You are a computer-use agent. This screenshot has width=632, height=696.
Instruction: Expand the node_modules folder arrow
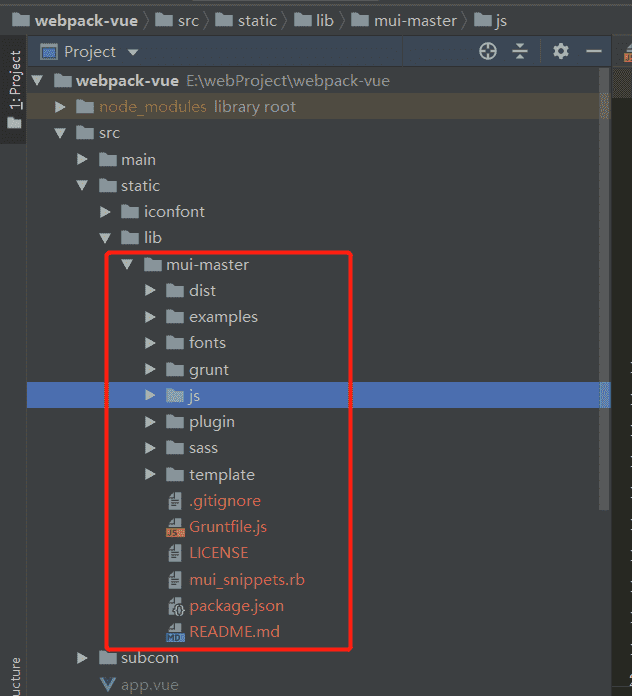click(x=61, y=107)
